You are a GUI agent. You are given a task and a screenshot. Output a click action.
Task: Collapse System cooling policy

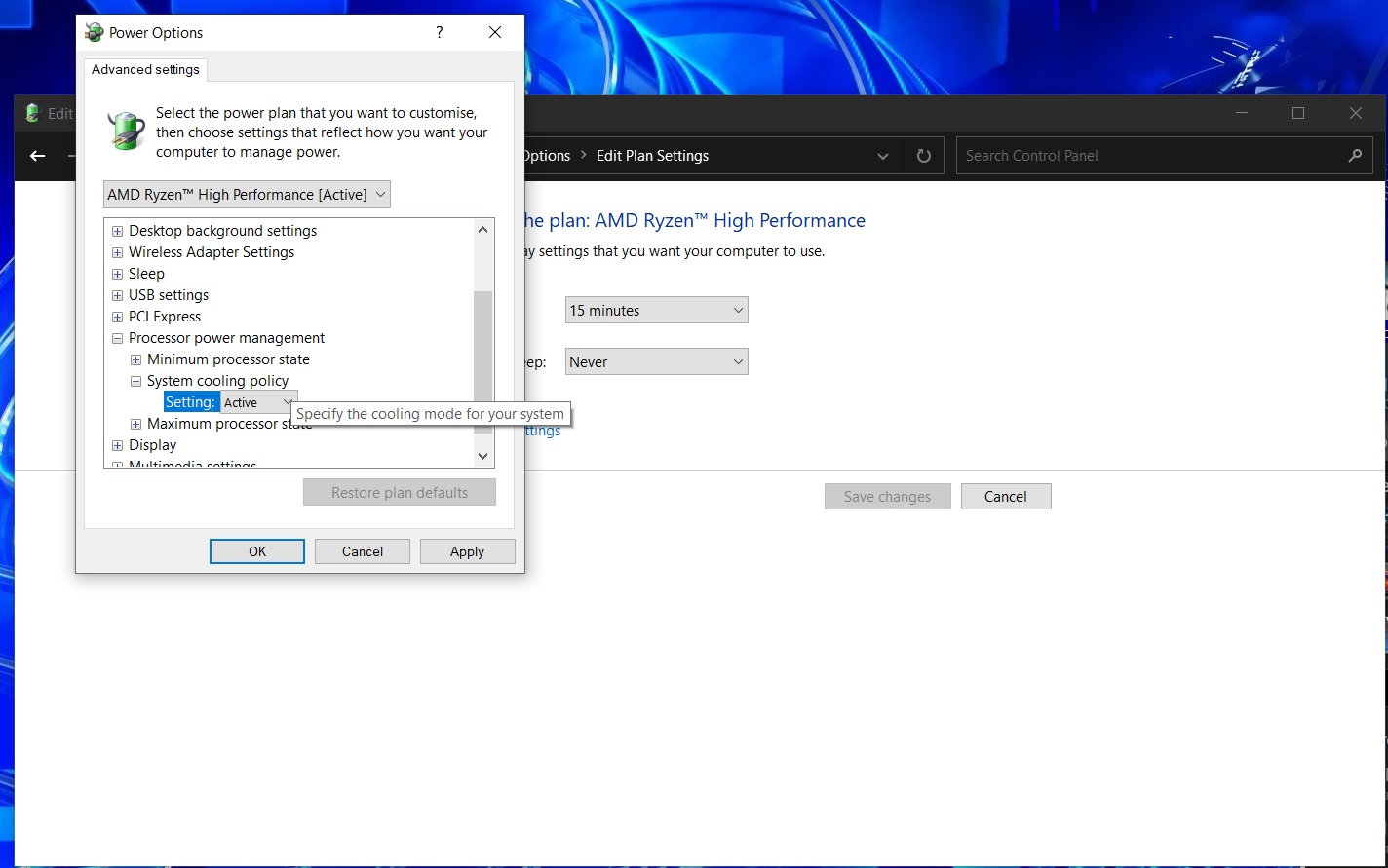[x=135, y=381]
